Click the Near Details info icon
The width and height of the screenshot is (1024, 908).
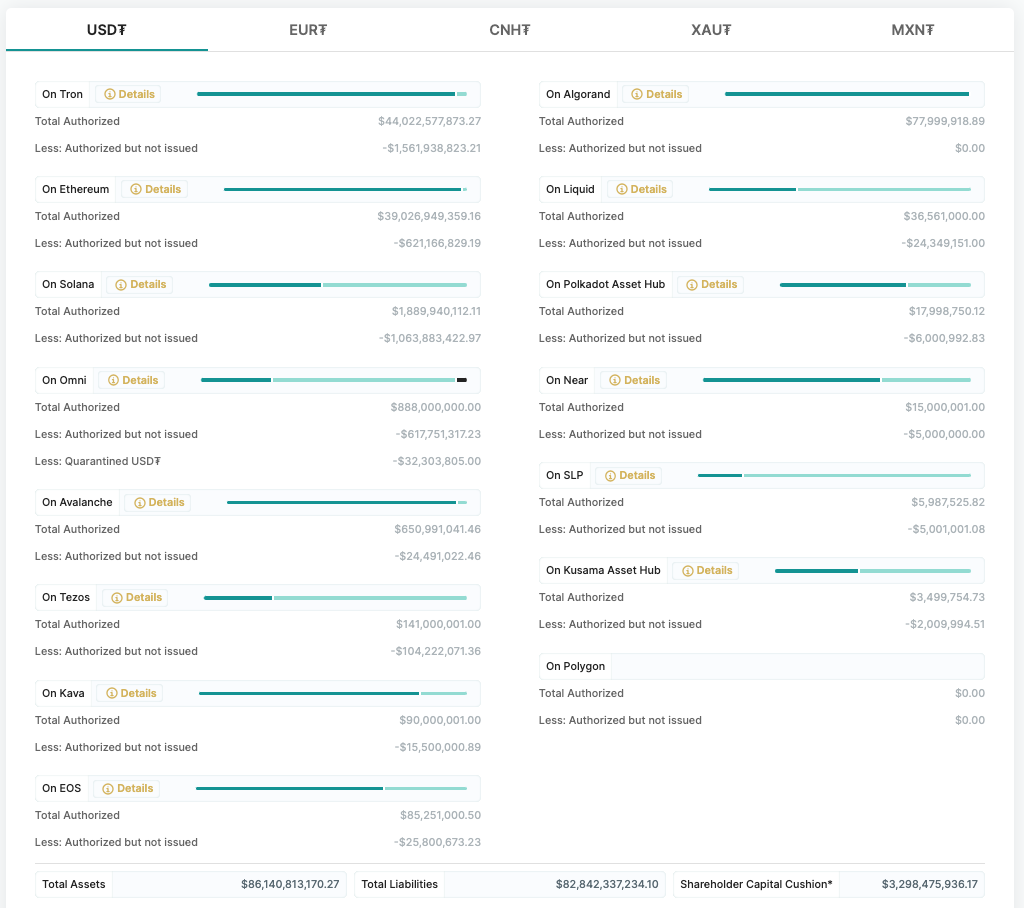pyautogui.click(x=615, y=380)
